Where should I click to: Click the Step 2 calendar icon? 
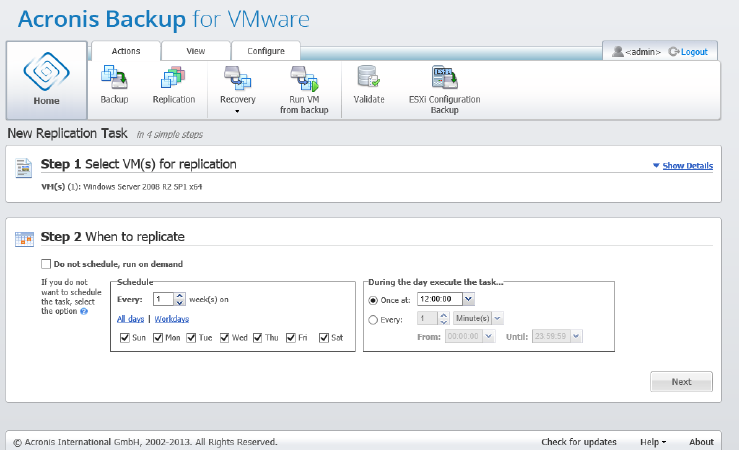pyautogui.click(x=24, y=239)
